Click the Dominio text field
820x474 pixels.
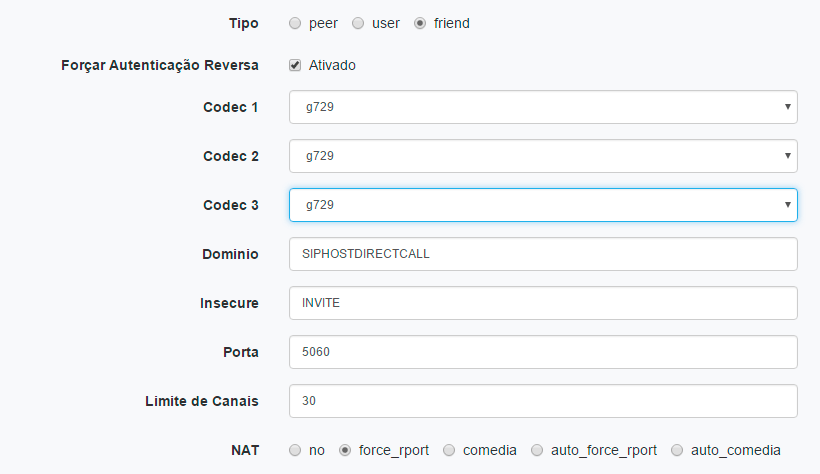[x=543, y=254]
